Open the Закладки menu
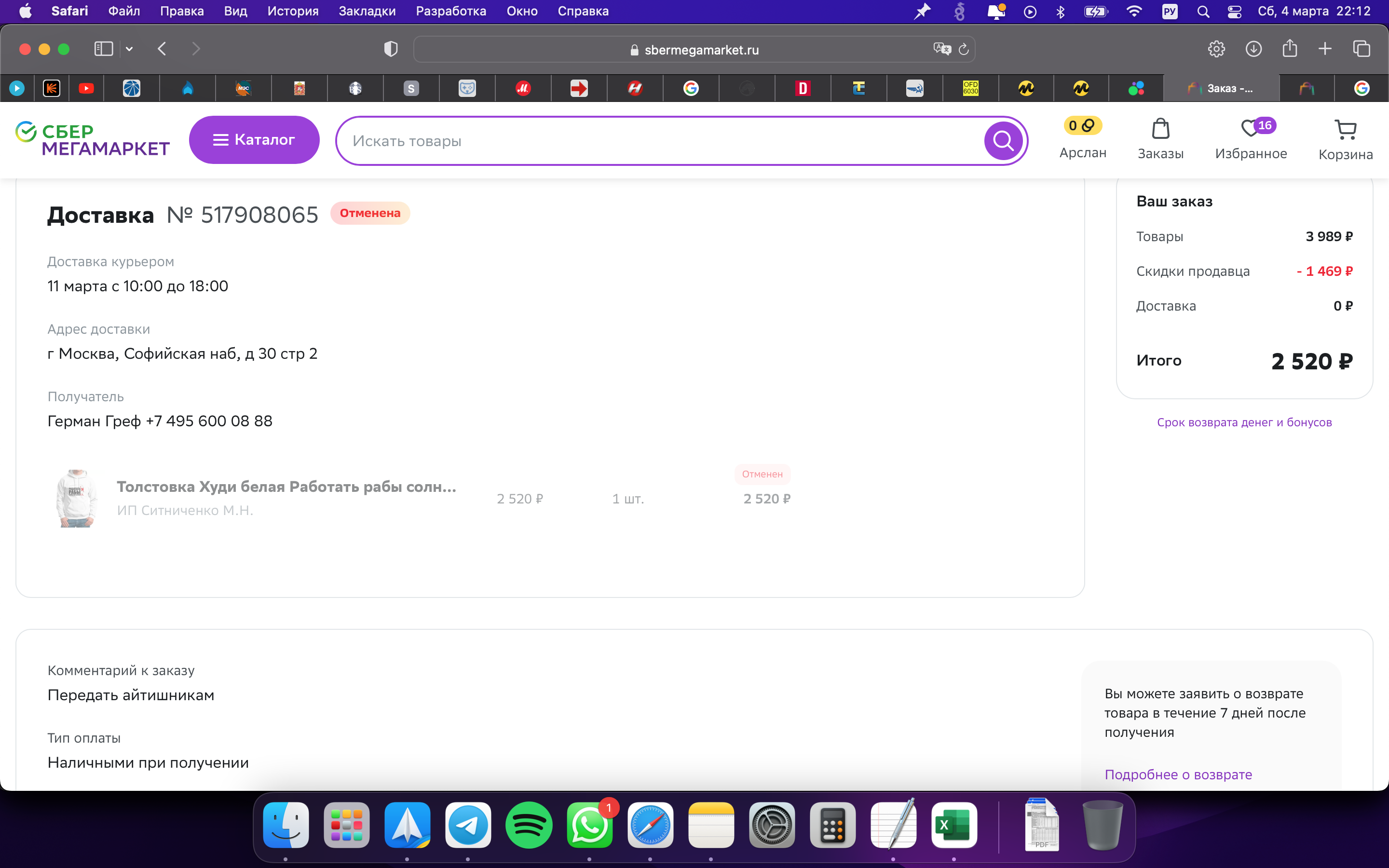The width and height of the screenshot is (1389, 868). pos(367,12)
